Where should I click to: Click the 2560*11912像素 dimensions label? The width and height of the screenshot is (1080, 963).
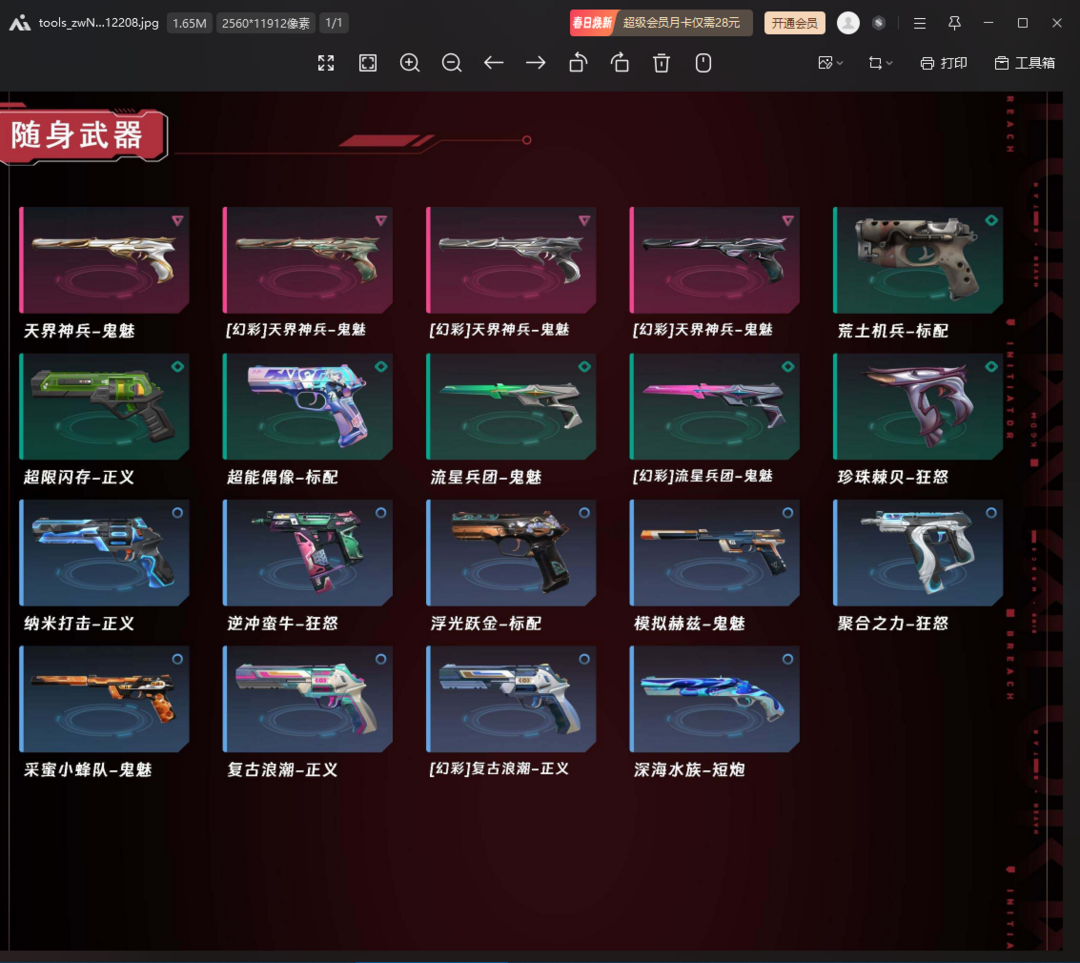pyautogui.click(x=266, y=23)
